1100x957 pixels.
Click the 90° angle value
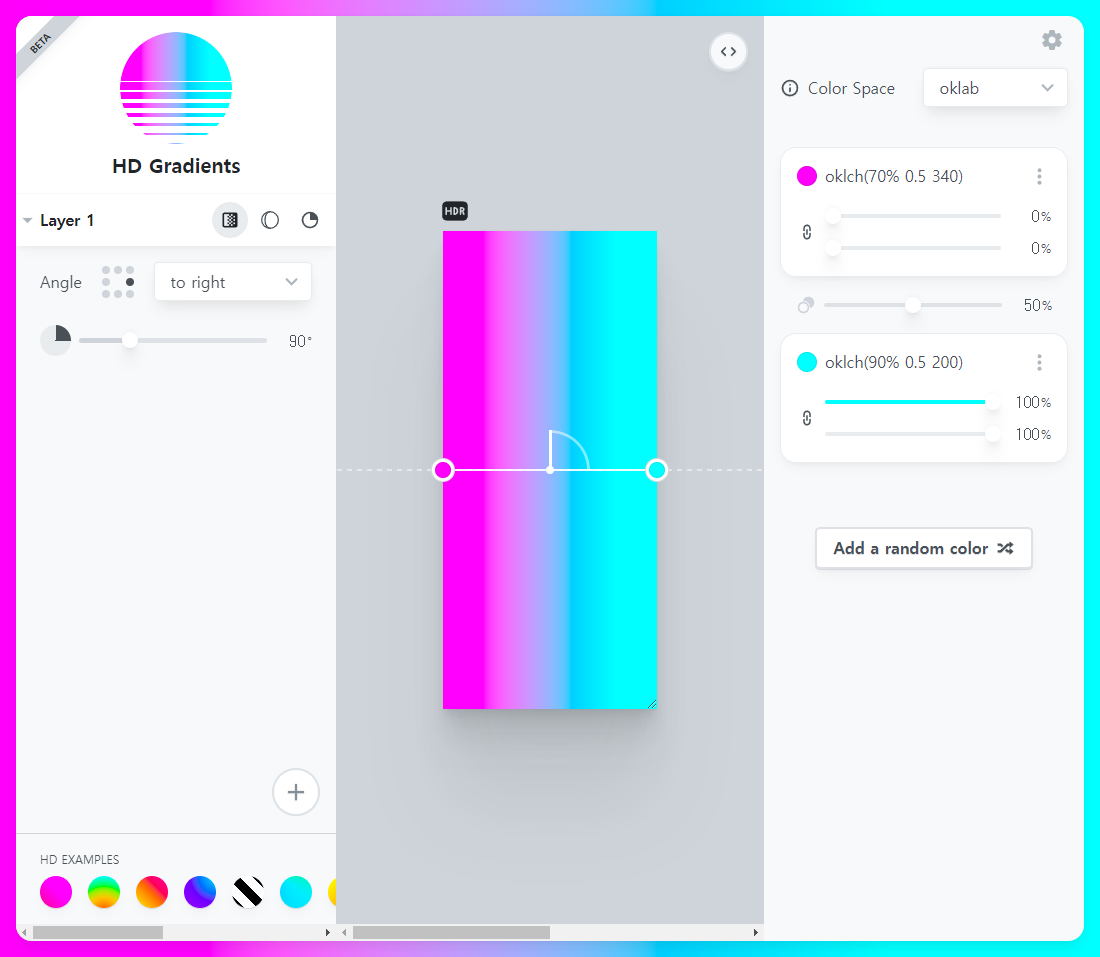300,341
